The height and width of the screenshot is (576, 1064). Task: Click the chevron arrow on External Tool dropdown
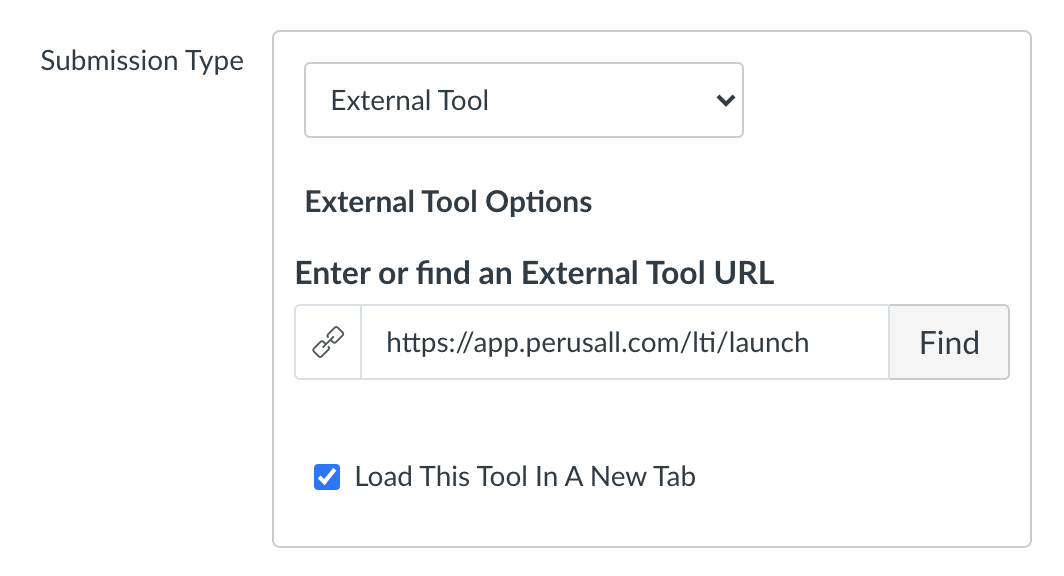(x=725, y=100)
